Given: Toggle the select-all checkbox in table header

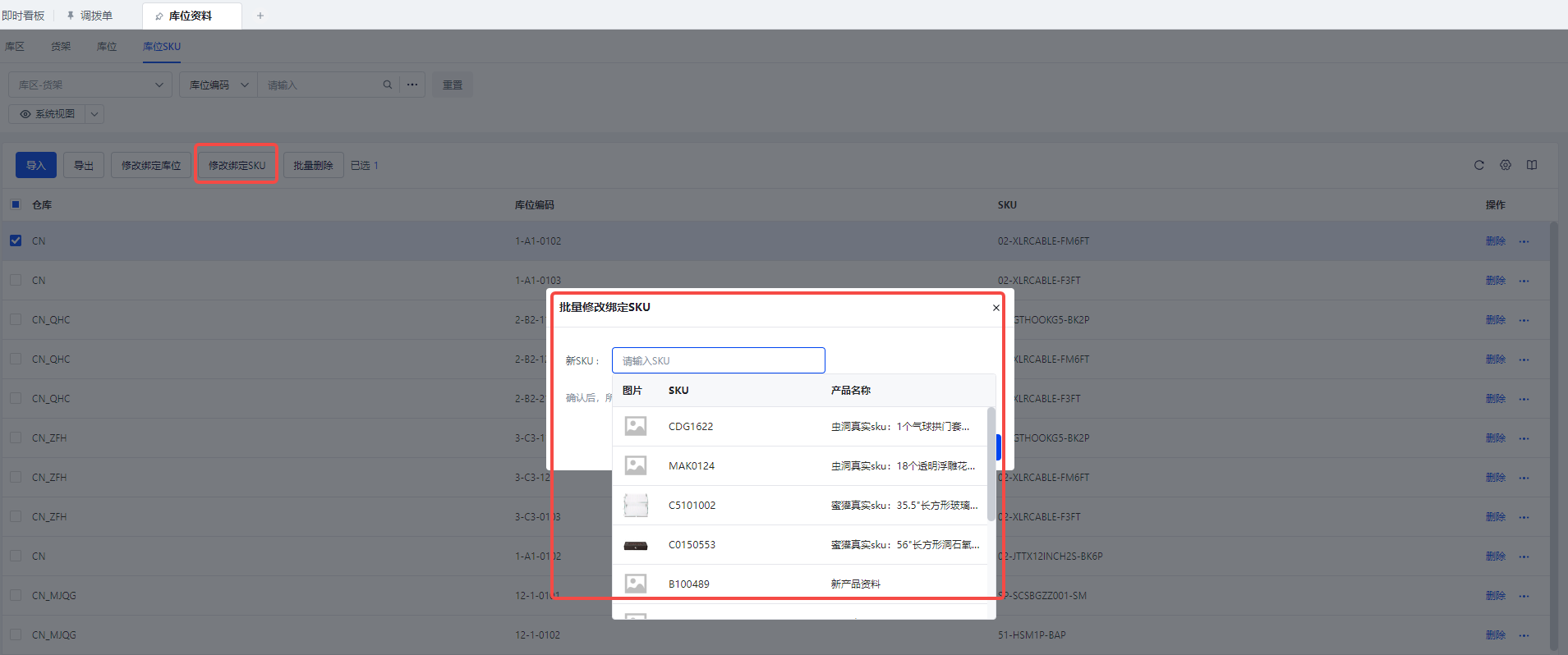Looking at the screenshot, I should click(16, 204).
